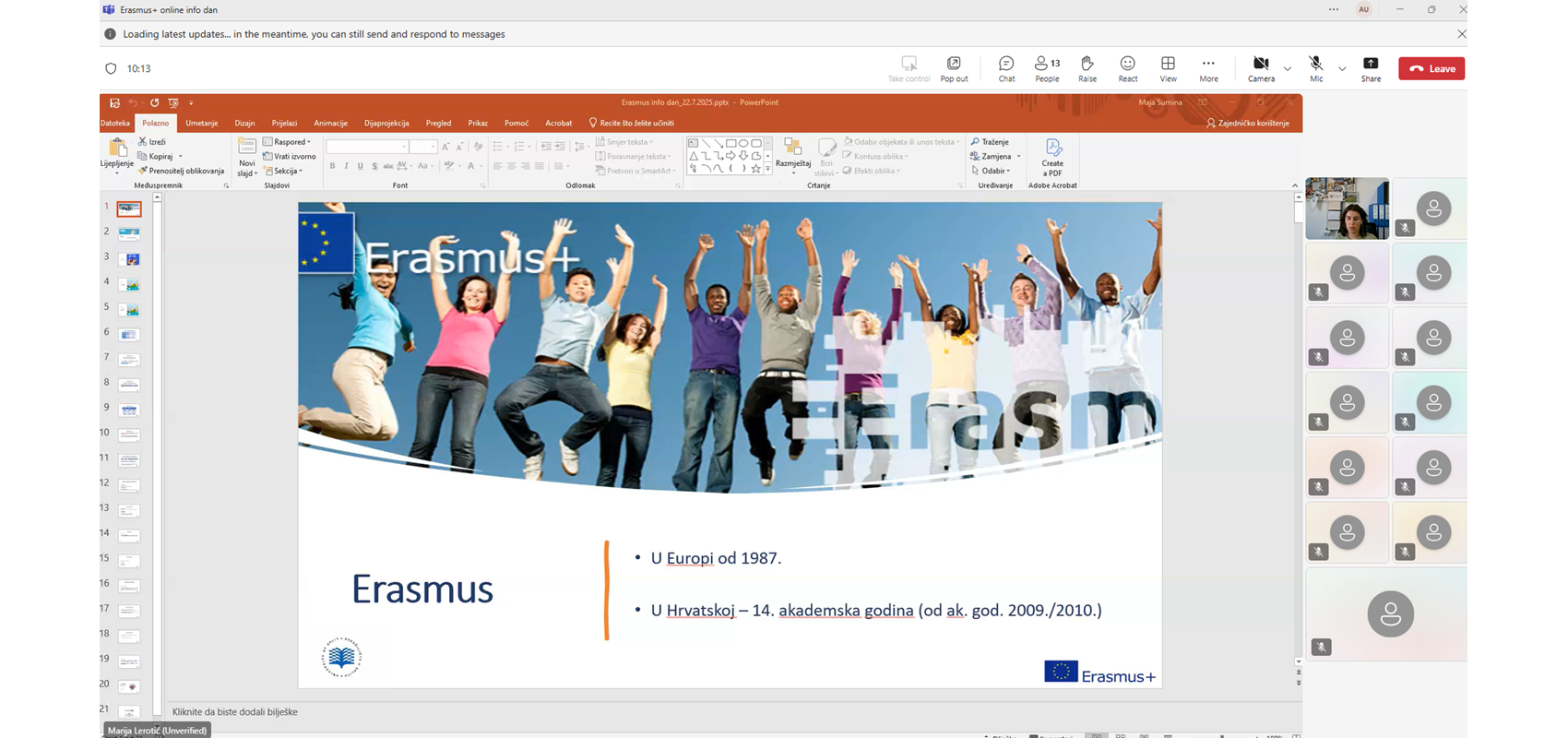Screen dimensions: 1568x738
Task: Click the font size combo box
Action: [x=423, y=147]
